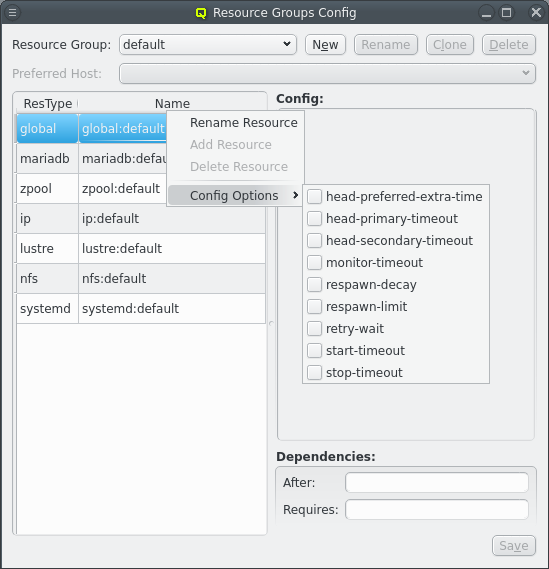Screen dimensions: 549x569
Task: Select the mariadb:default name cell
Action: (123, 159)
